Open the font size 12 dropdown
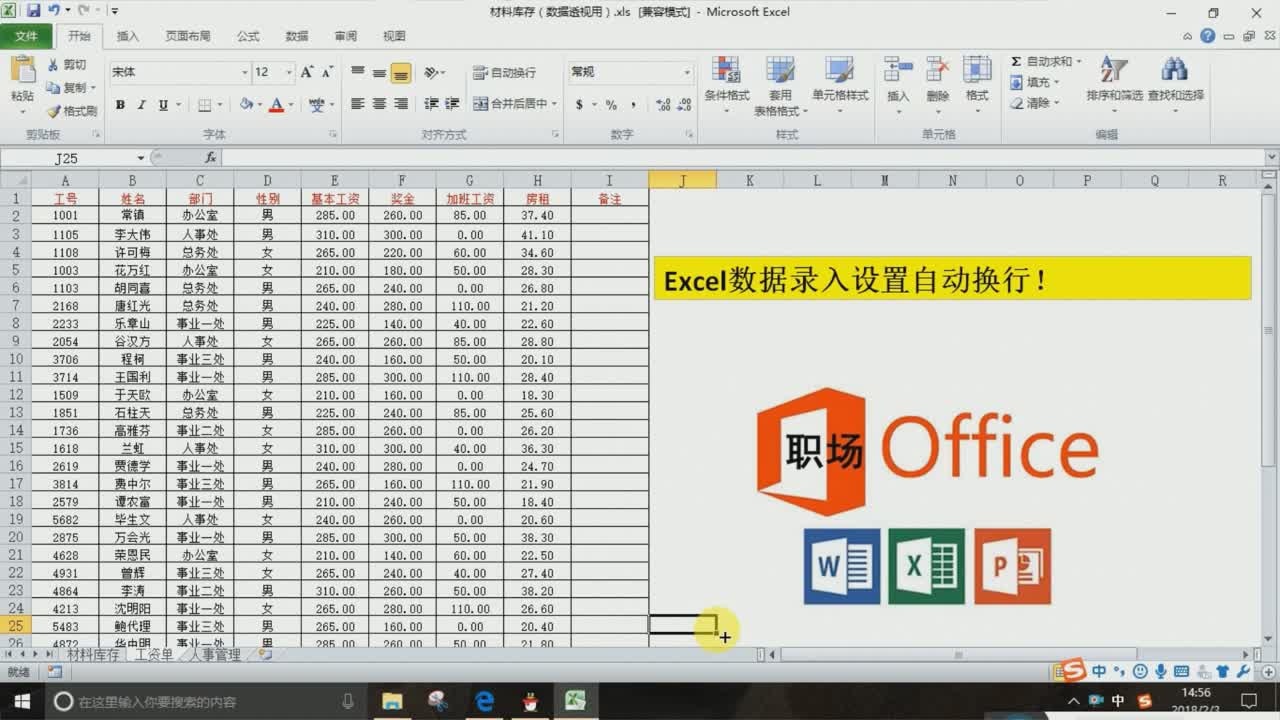Viewport: 1280px width, 720px height. [x=289, y=72]
